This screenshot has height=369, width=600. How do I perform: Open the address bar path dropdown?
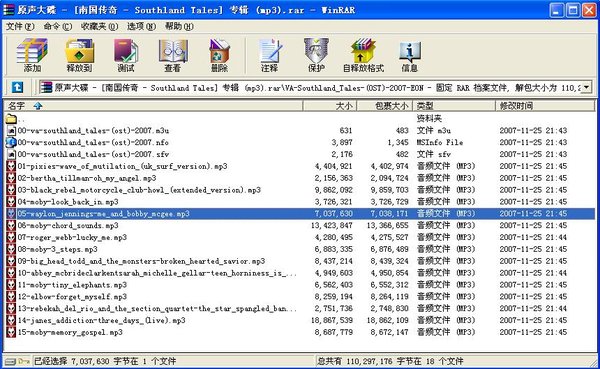(x=586, y=88)
